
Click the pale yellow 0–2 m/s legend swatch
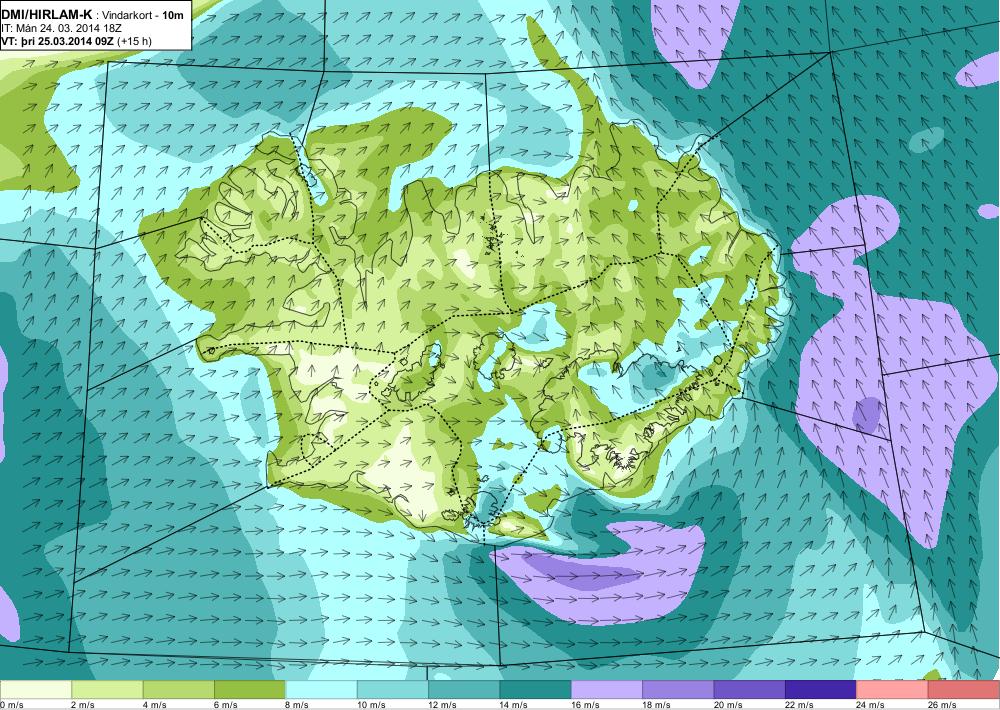36,690
